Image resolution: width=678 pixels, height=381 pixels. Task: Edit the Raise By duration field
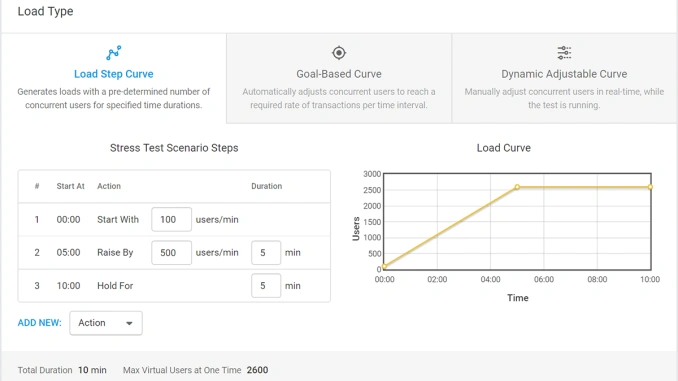pyautogui.click(x=266, y=253)
